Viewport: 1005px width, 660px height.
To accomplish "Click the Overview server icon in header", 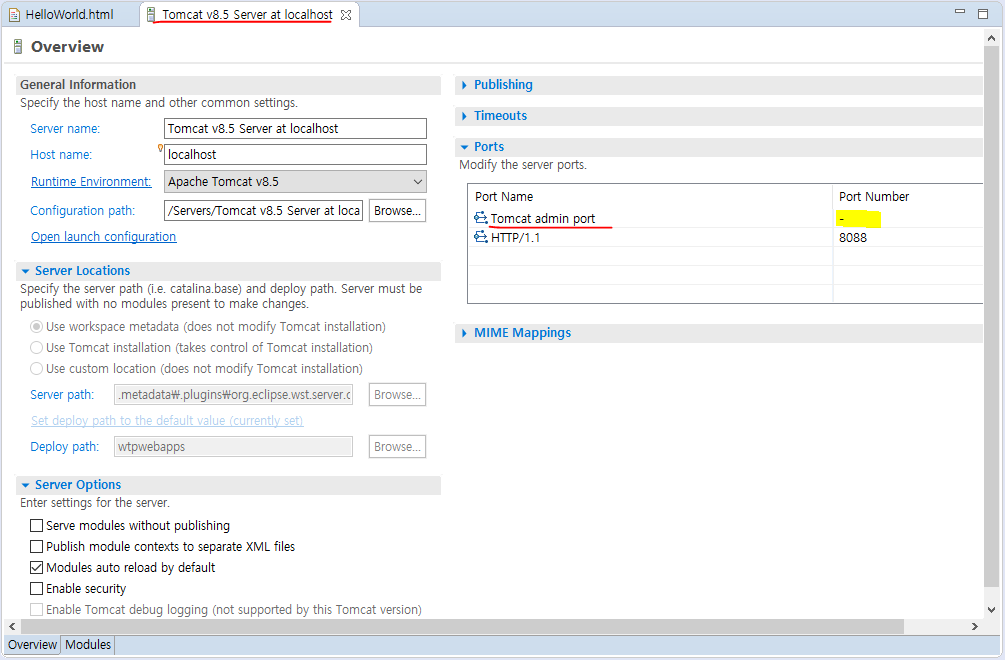I will 18,47.
